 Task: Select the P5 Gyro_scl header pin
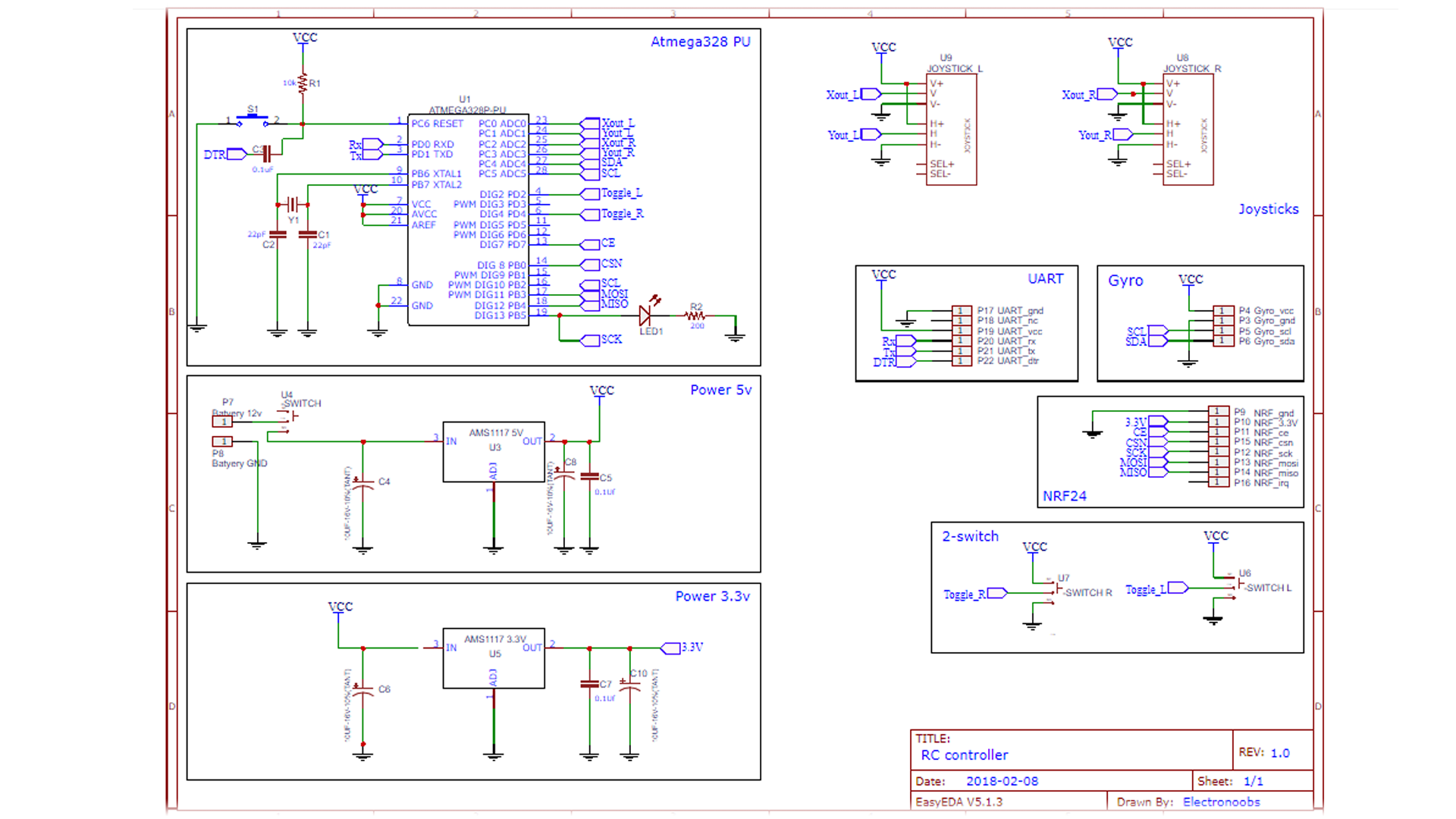click(1223, 331)
